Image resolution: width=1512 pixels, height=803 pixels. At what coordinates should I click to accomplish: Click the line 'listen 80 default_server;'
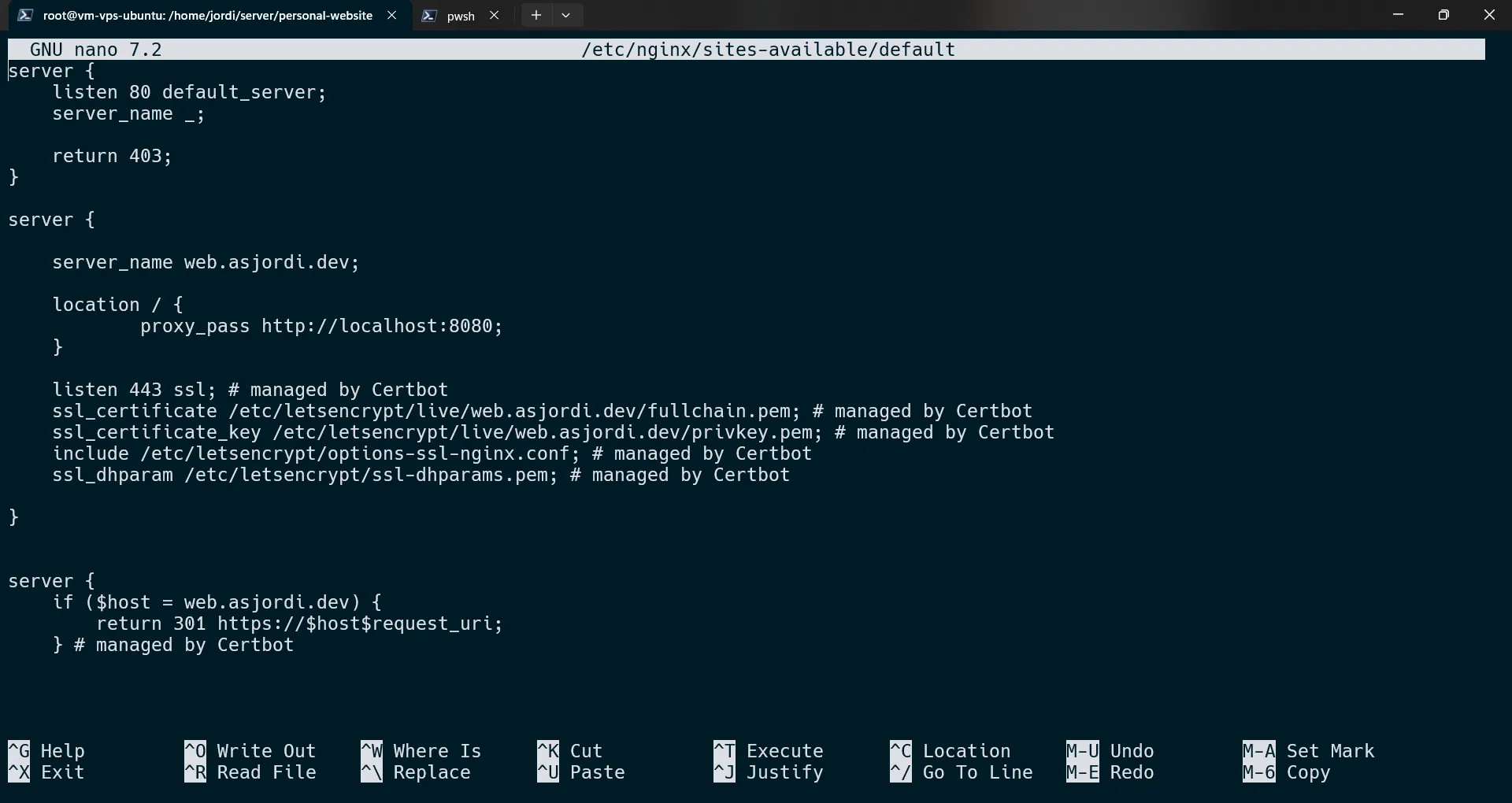[x=189, y=92]
